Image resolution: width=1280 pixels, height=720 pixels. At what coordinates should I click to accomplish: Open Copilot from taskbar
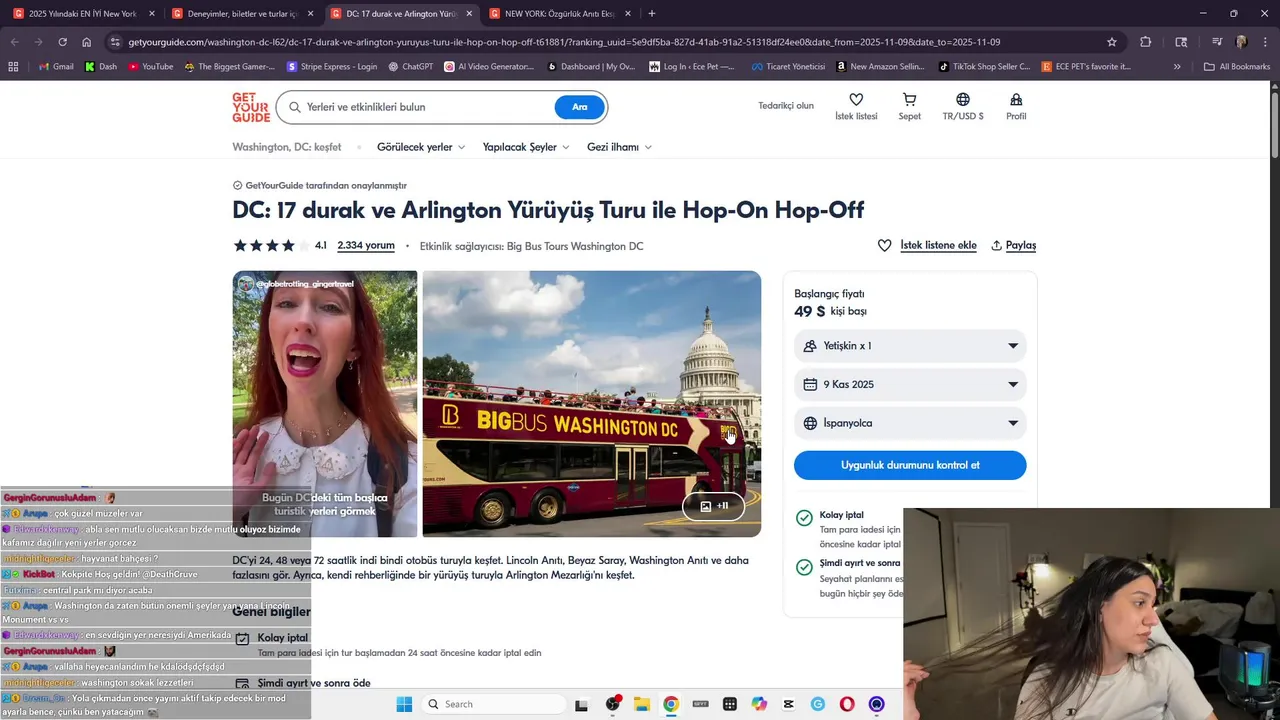coord(759,704)
